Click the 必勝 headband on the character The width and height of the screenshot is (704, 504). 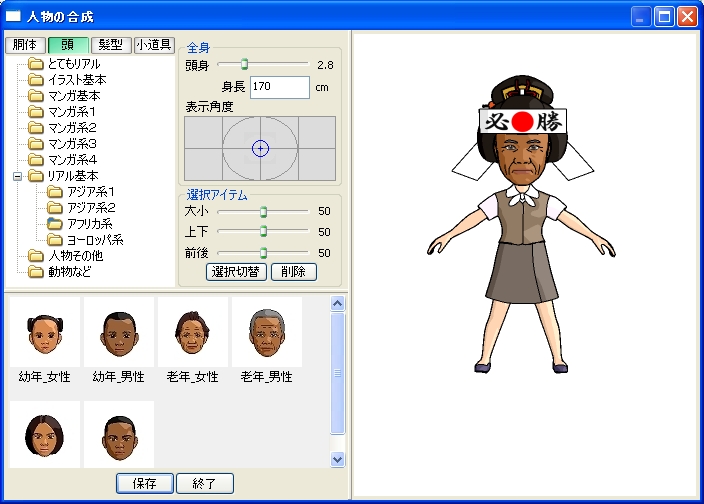pos(523,121)
